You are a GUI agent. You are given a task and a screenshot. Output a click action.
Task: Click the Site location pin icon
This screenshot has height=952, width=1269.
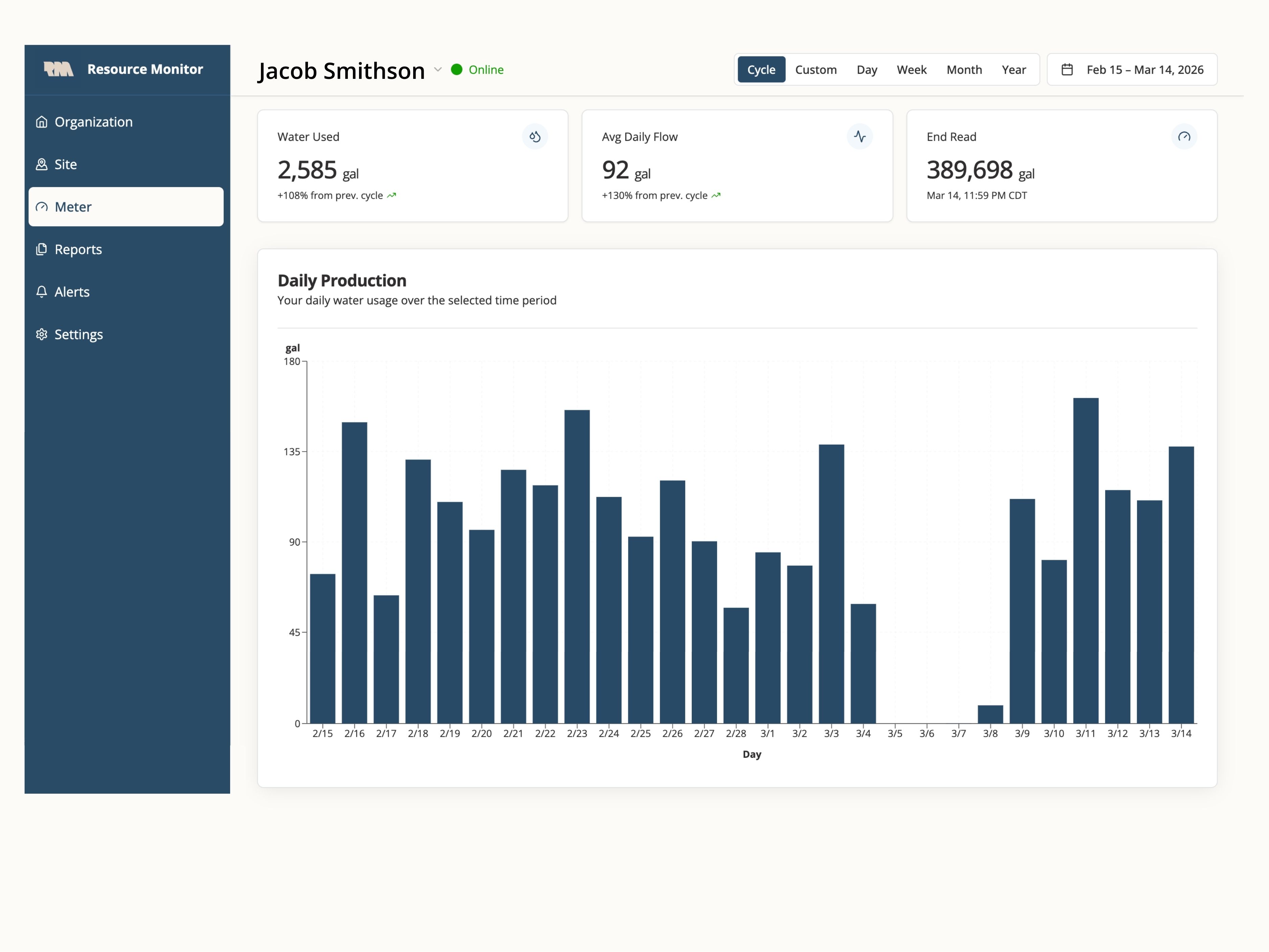41,164
